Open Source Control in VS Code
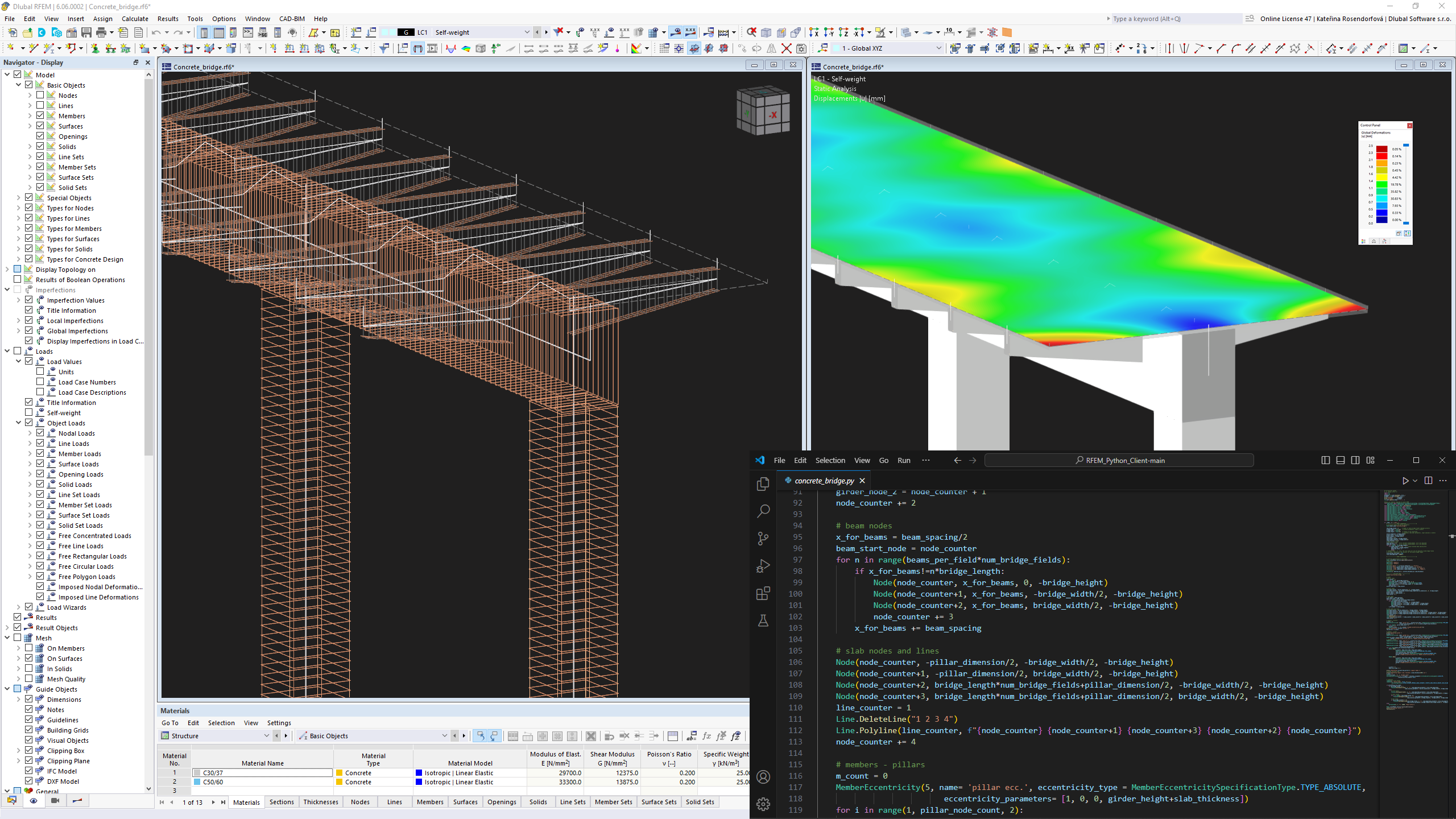This screenshot has width=1456, height=819. pos(763,537)
